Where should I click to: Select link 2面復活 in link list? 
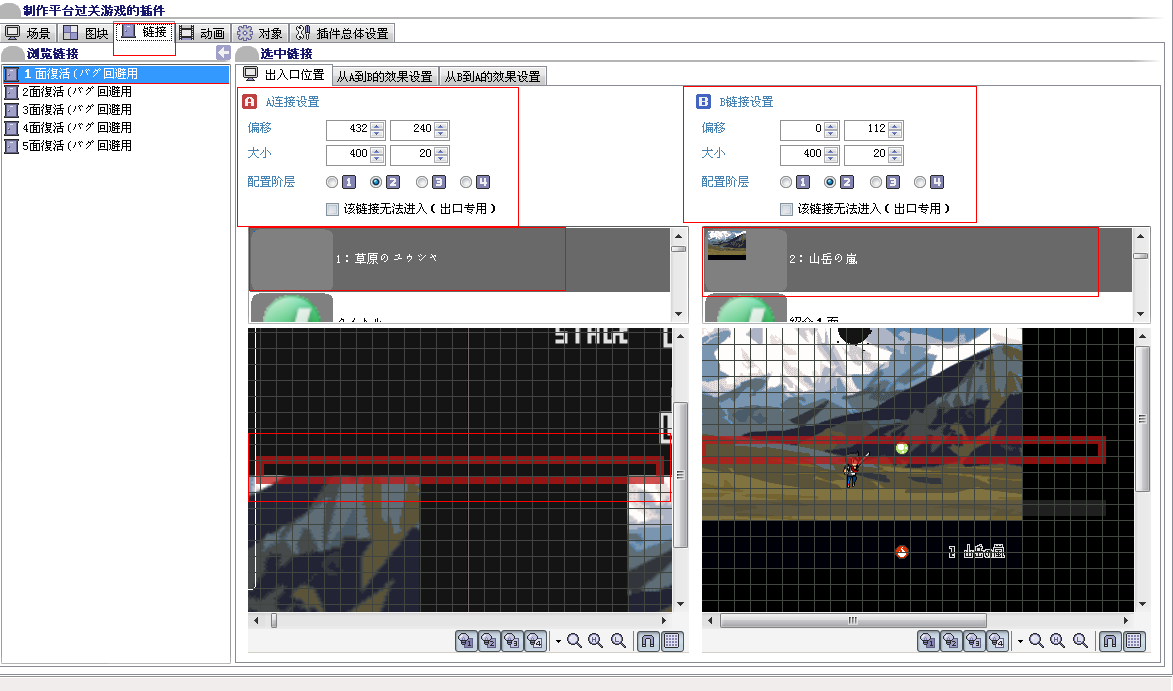point(116,92)
